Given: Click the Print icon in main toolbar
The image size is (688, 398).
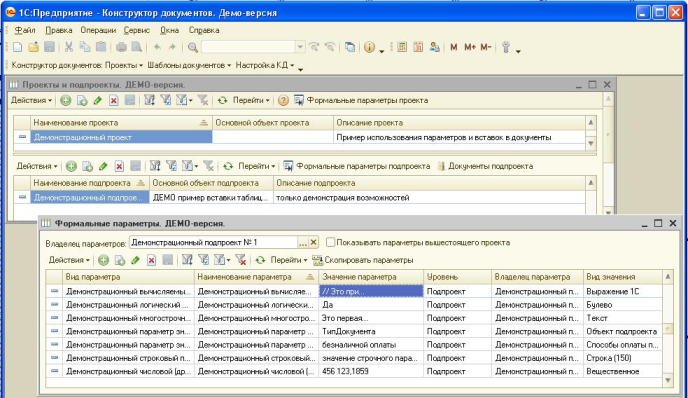Looking at the screenshot, I should (x=121, y=47).
